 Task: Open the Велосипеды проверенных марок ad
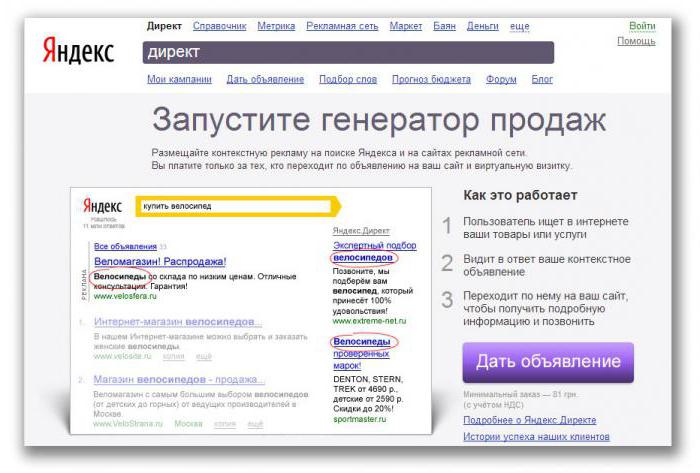tap(362, 353)
